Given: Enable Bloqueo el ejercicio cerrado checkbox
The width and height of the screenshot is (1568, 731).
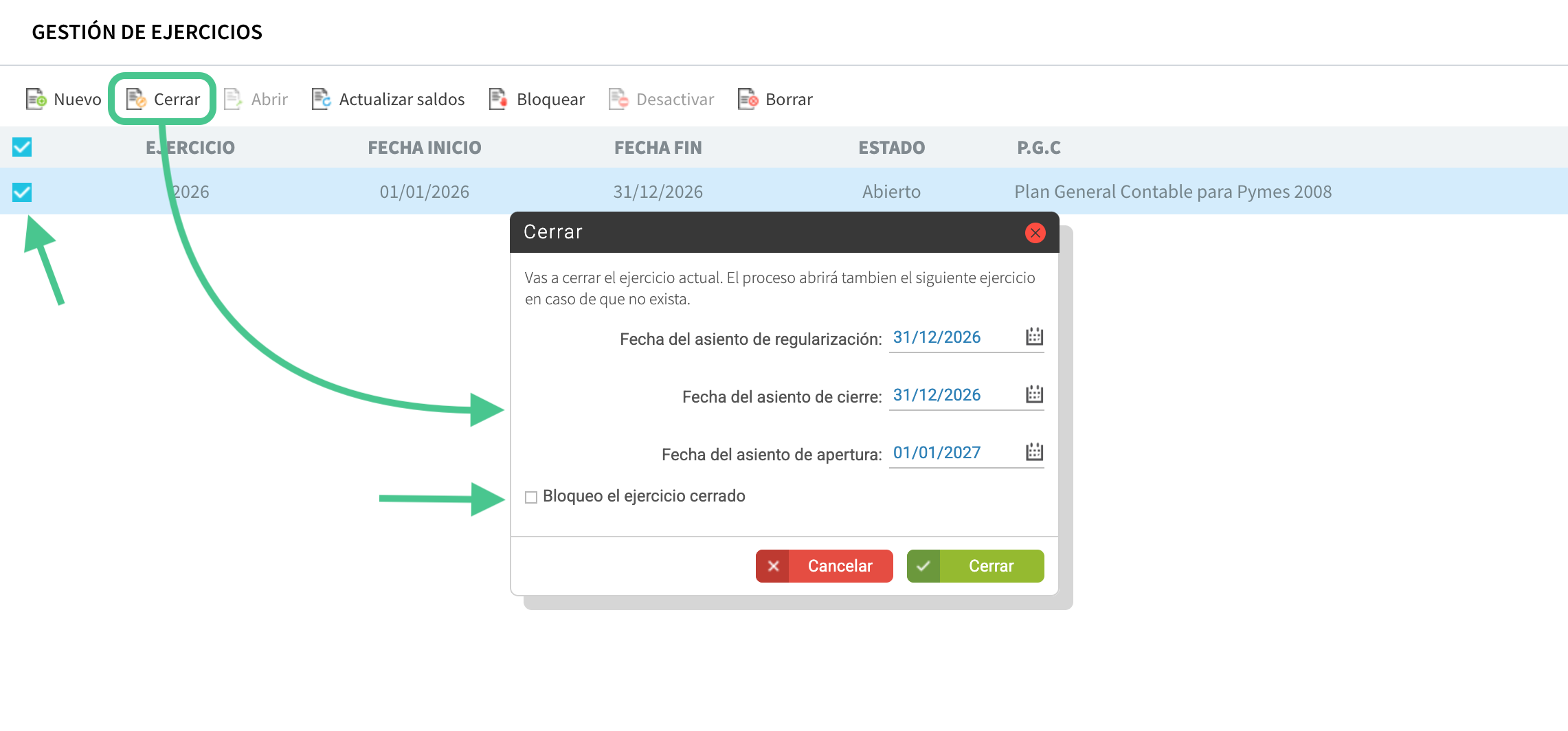Looking at the screenshot, I should click(531, 497).
